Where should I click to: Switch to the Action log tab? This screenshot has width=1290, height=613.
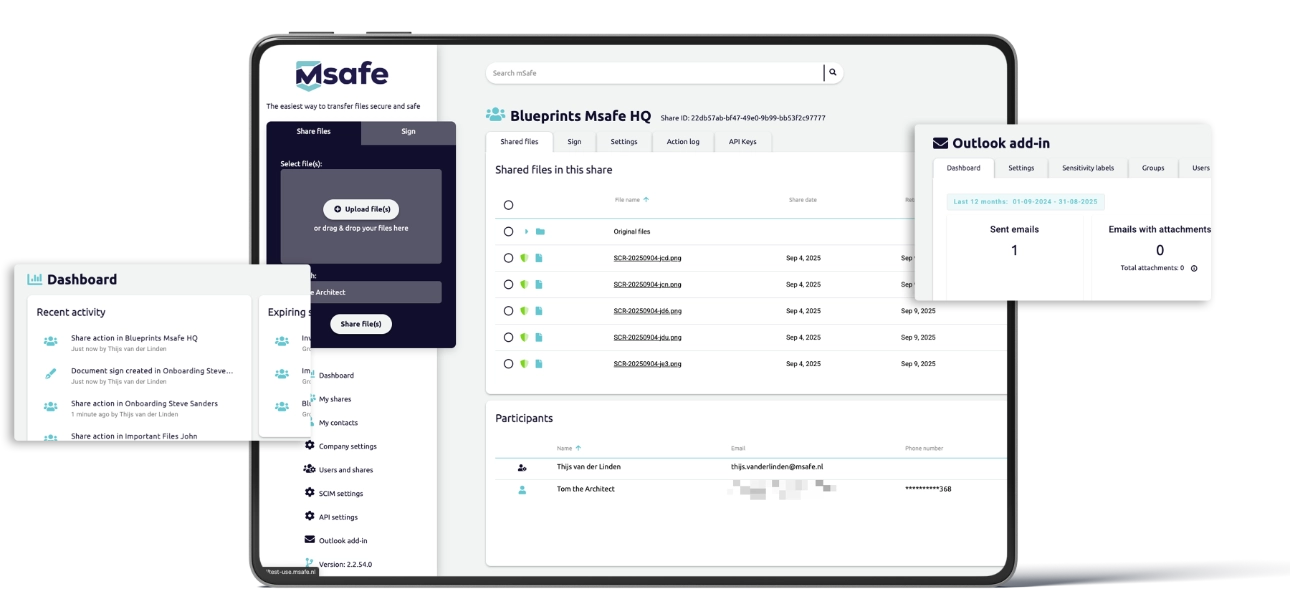[x=681, y=141]
